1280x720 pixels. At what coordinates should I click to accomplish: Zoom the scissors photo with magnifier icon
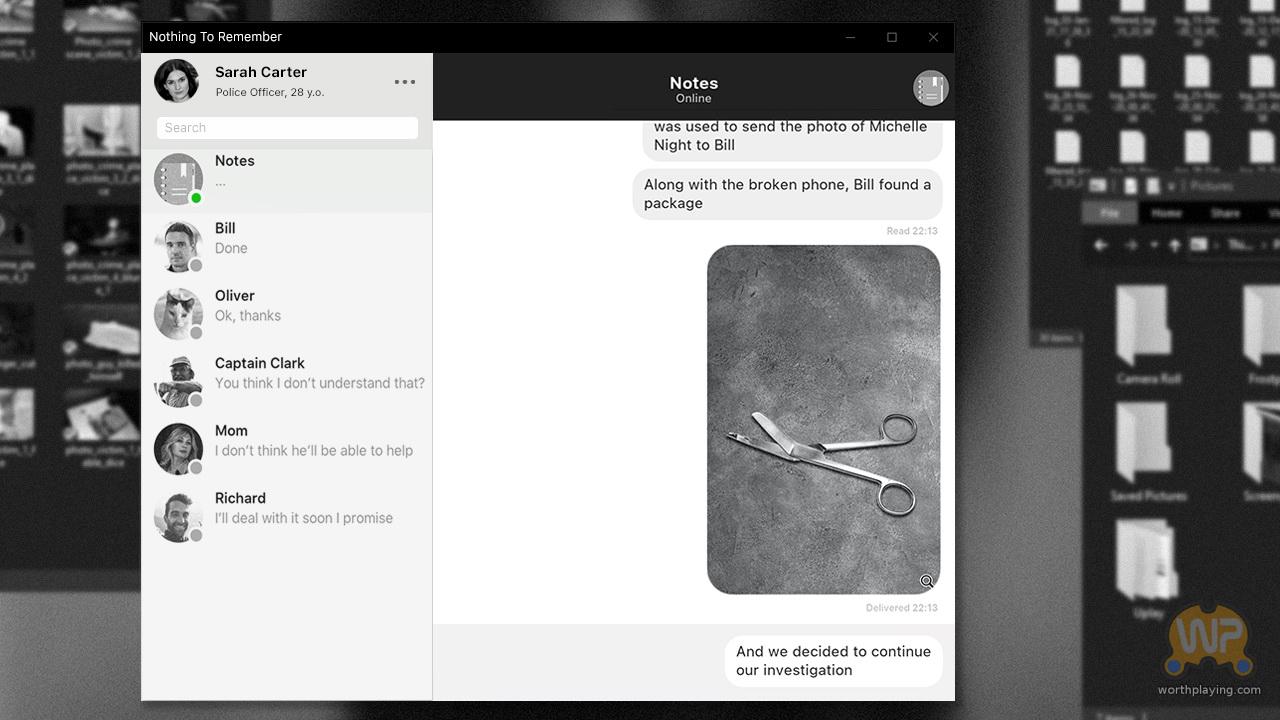coord(927,581)
